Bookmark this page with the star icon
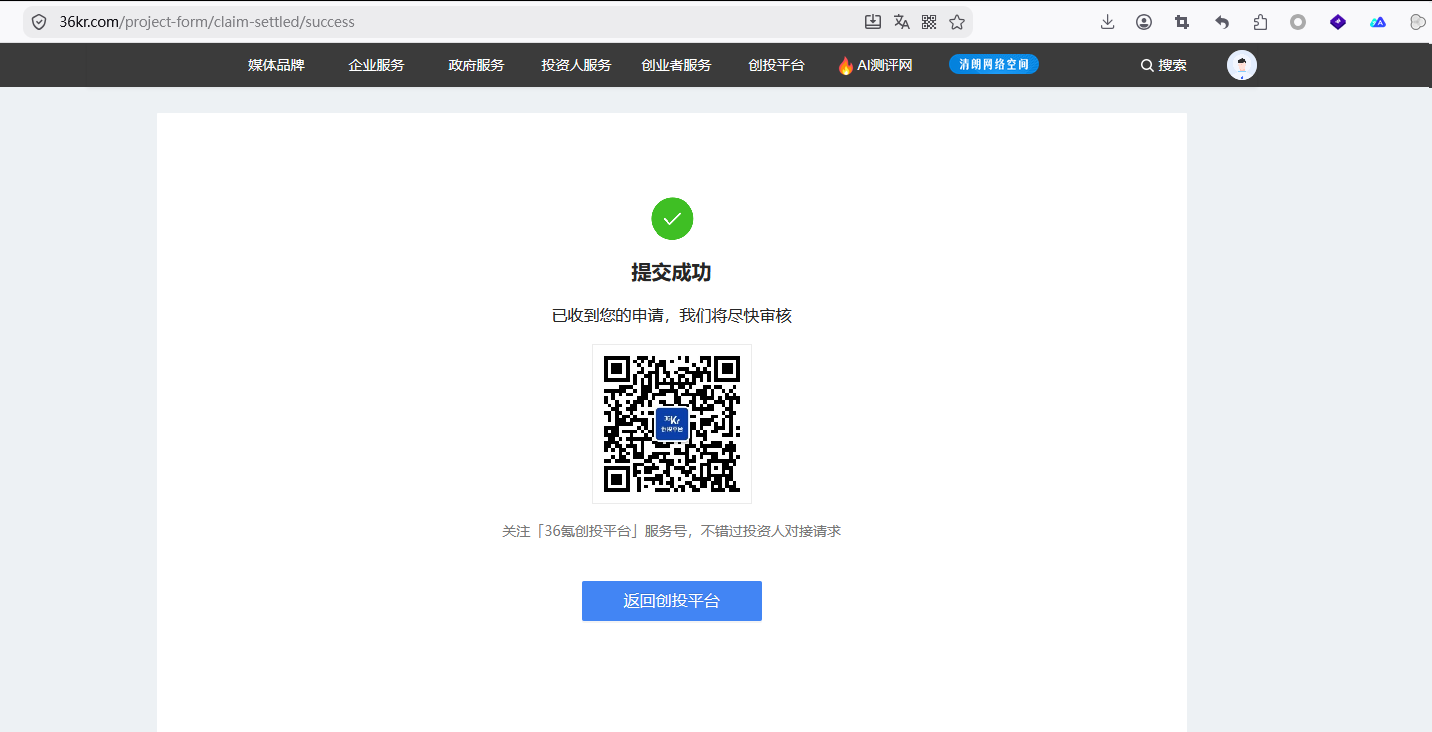The height and width of the screenshot is (732, 1432). (957, 22)
